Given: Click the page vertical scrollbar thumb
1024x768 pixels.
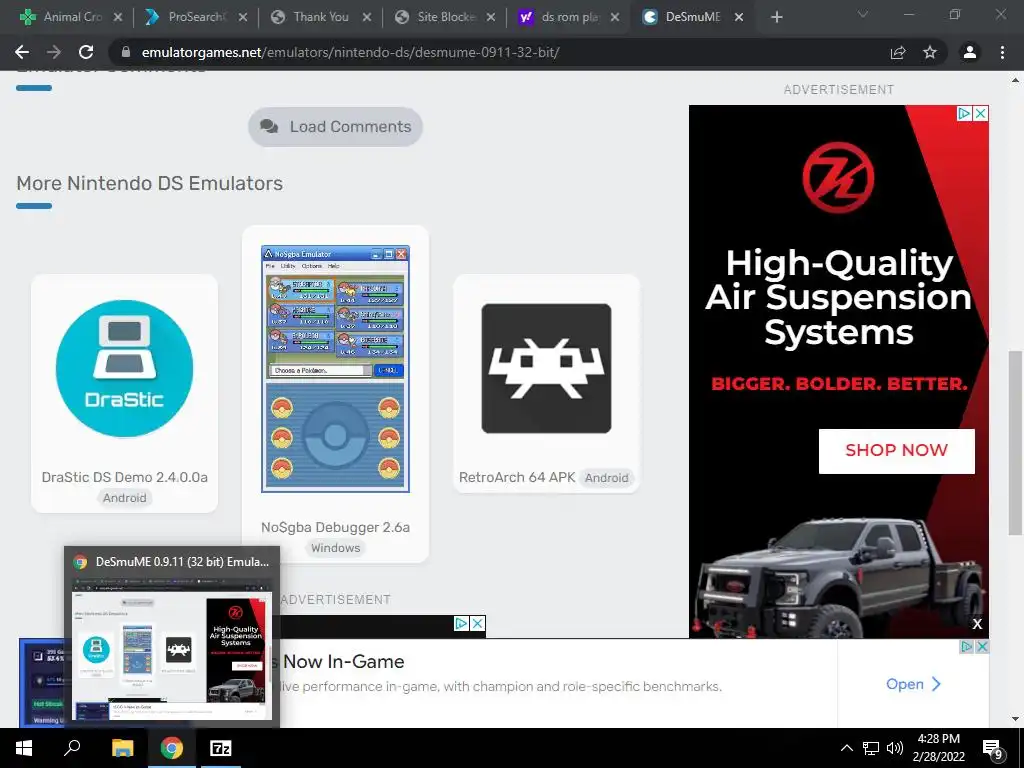Looking at the screenshot, I should (x=1014, y=443).
